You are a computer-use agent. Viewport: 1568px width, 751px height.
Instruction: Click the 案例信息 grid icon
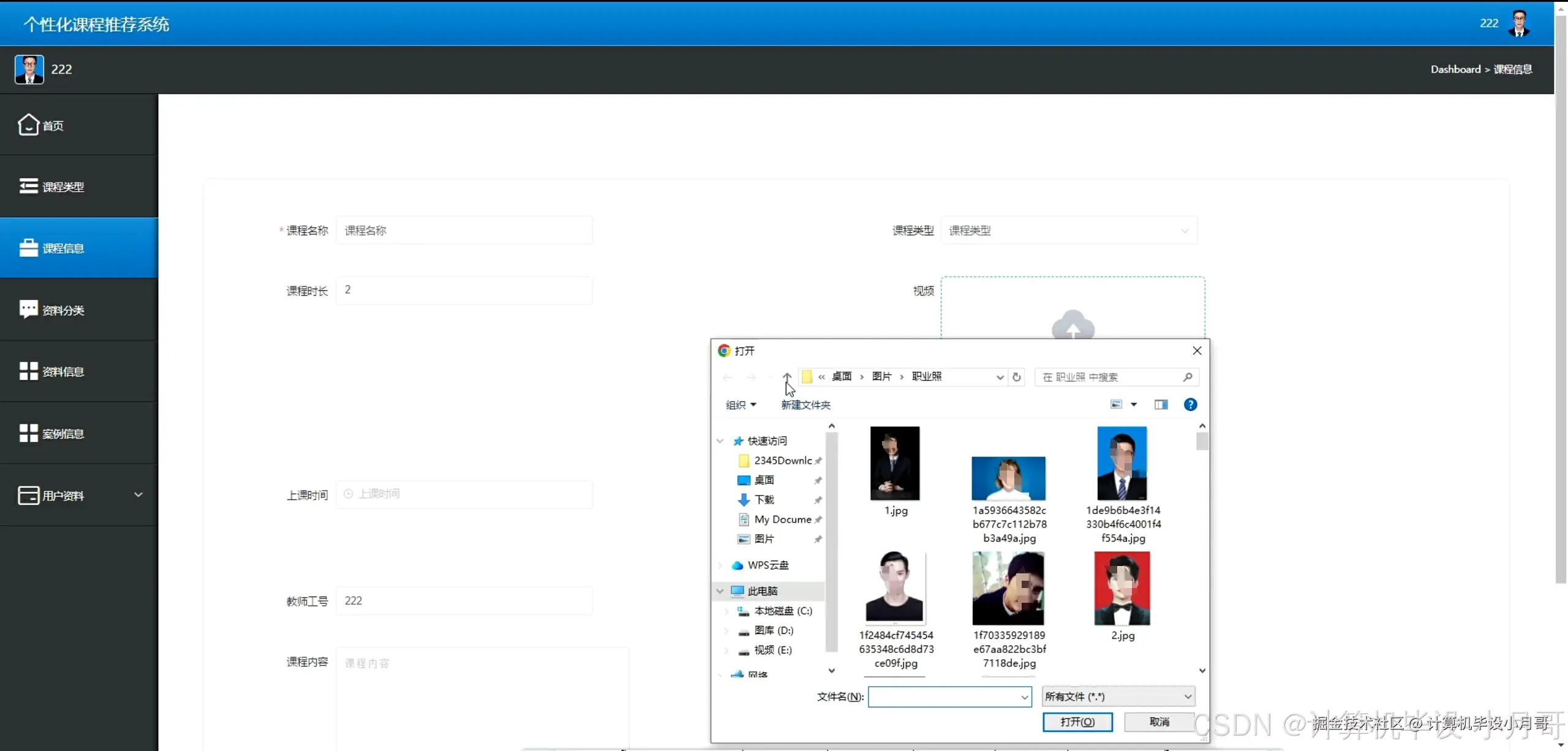(28, 433)
